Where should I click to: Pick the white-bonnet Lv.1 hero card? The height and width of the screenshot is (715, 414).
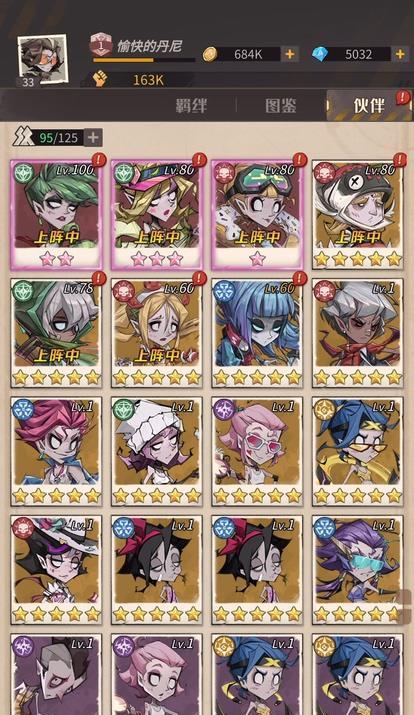[157, 451]
